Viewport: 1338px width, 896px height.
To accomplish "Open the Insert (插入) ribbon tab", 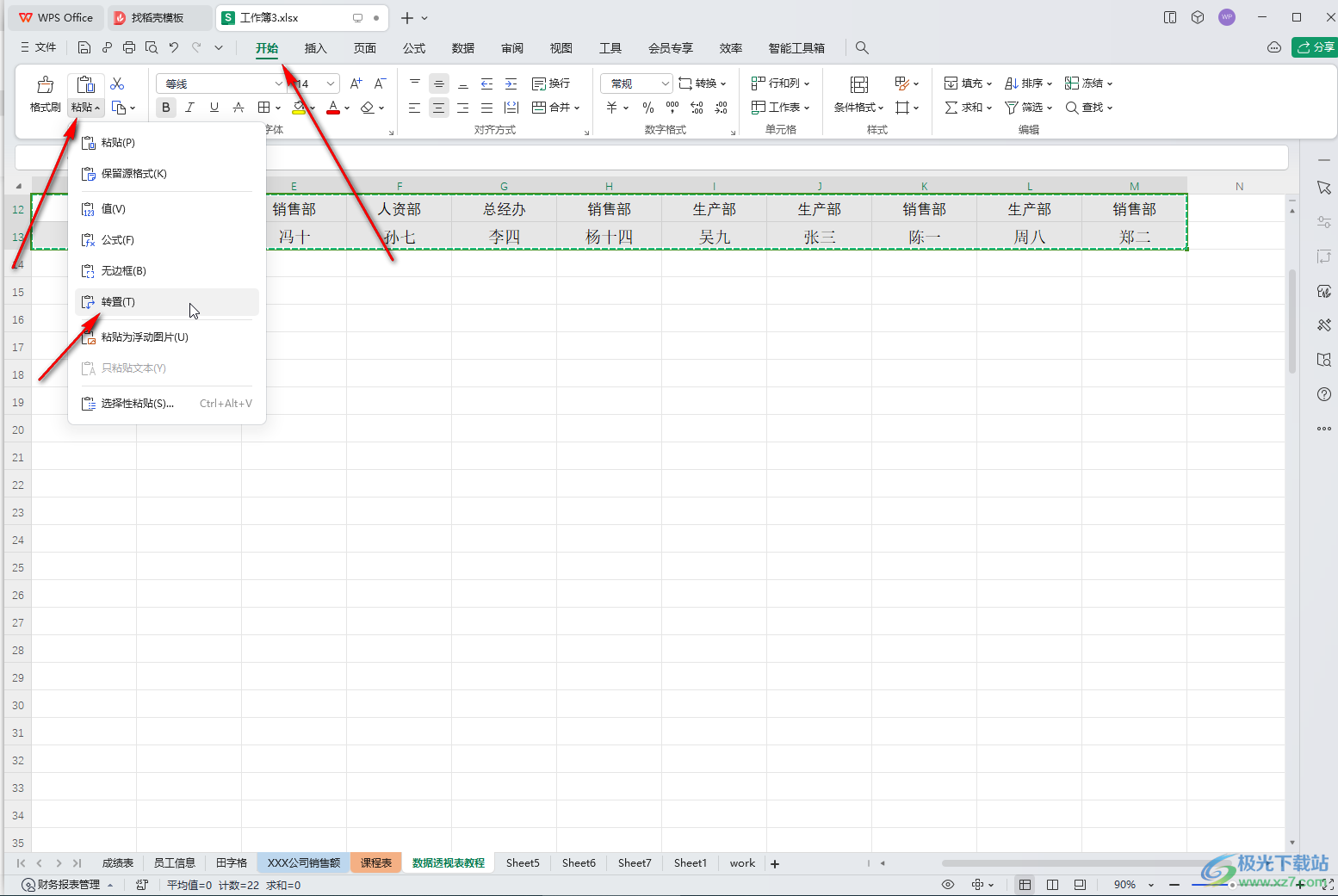I will (316, 48).
